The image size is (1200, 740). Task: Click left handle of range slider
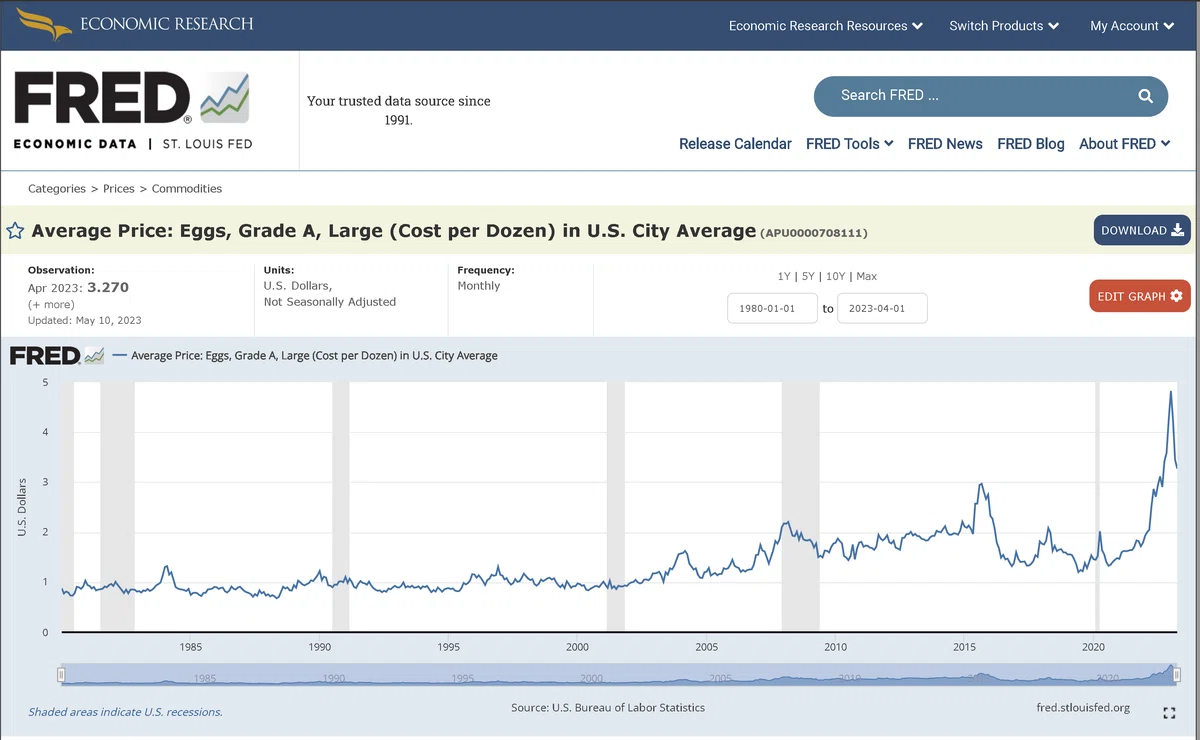coord(61,676)
